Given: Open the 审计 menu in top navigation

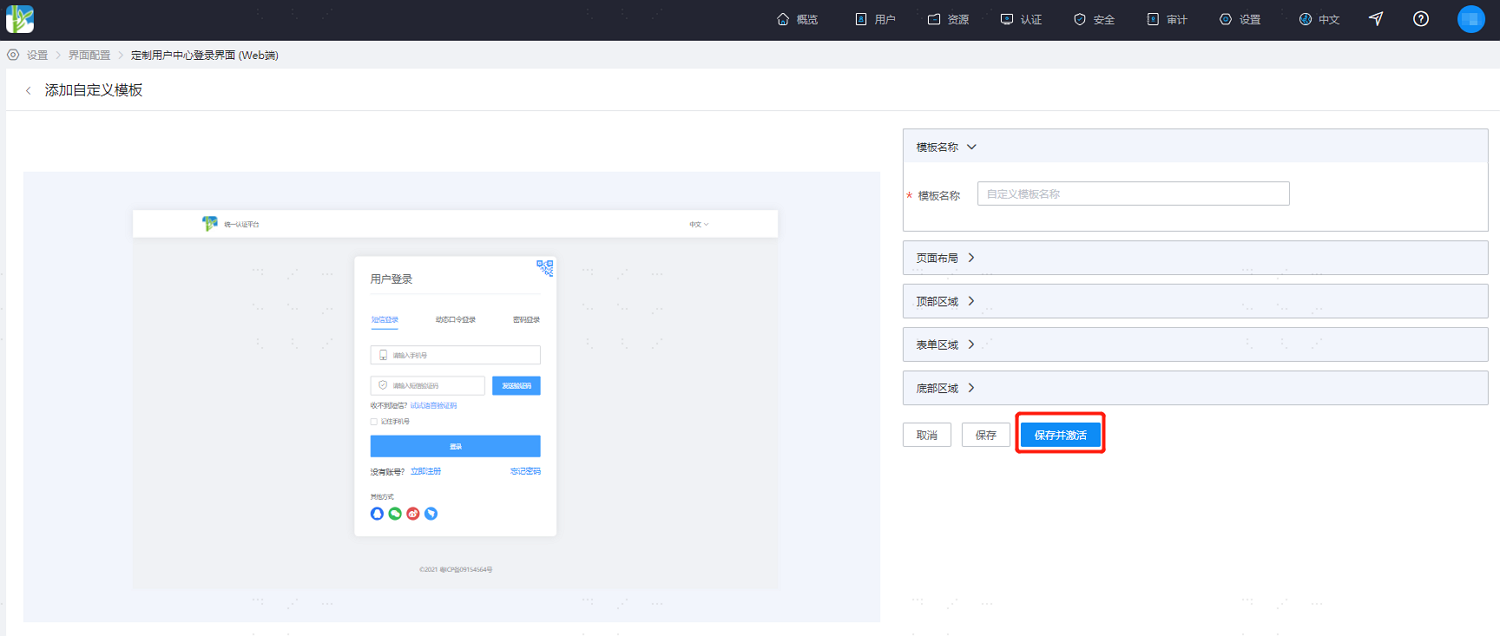Looking at the screenshot, I should [x=1167, y=19].
